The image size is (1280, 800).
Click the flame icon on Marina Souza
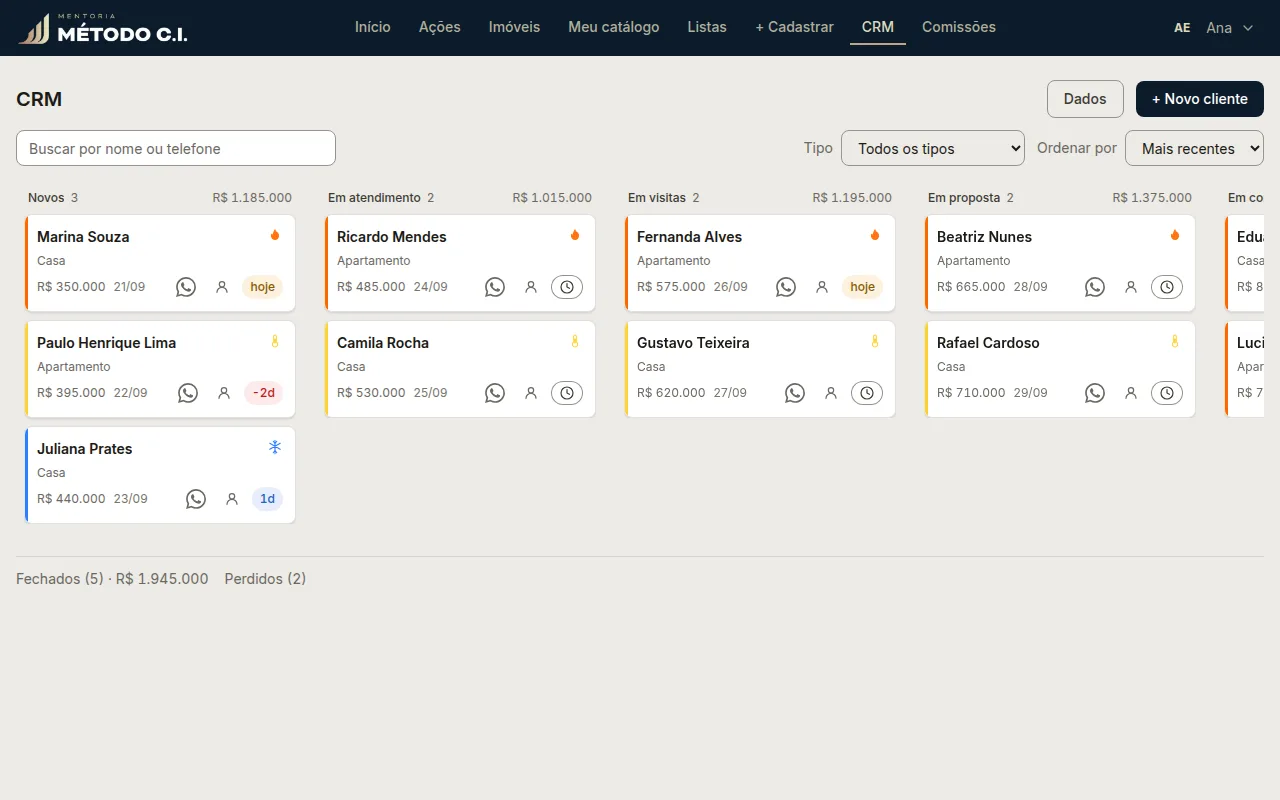(275, 235)
